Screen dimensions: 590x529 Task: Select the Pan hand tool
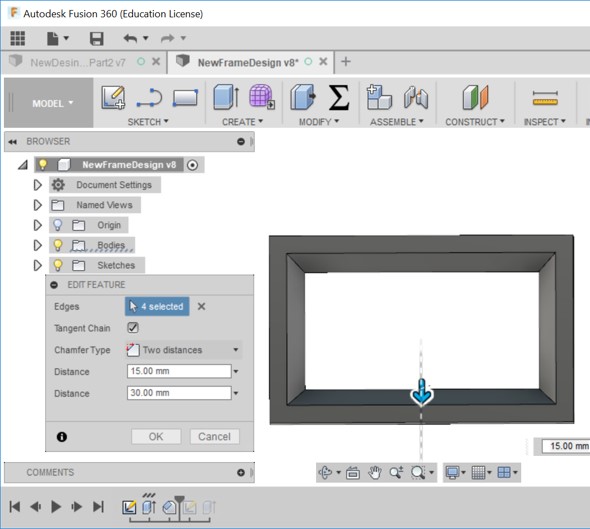click(x=375, y=472)
